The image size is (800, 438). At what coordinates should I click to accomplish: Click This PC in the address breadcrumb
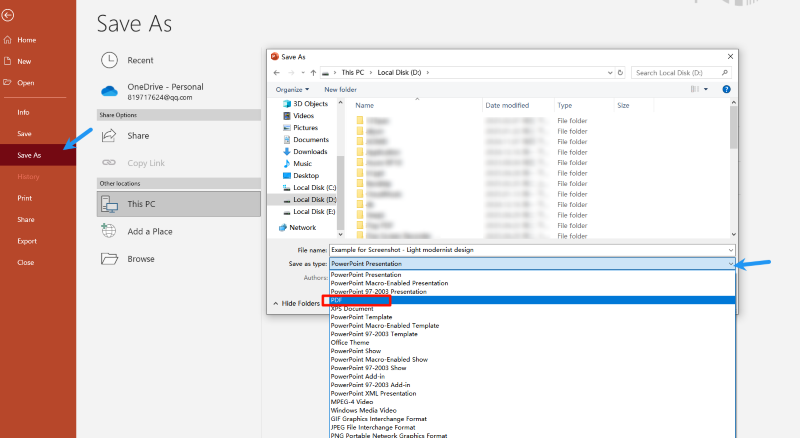(353, 73)
